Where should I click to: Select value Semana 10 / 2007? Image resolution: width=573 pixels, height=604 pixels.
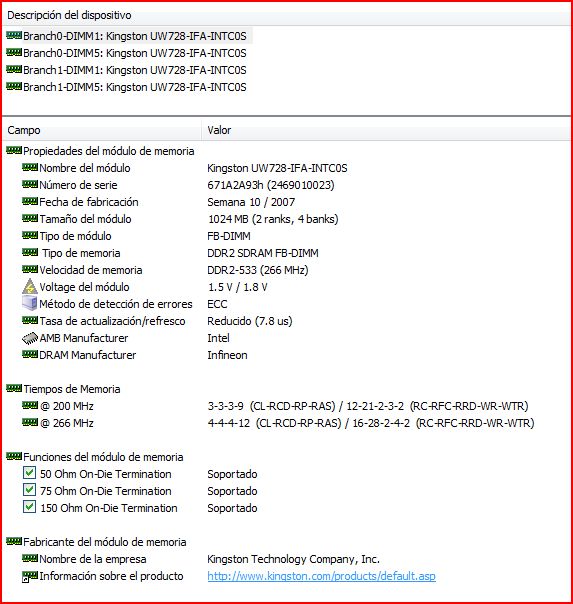coord(251,202)
